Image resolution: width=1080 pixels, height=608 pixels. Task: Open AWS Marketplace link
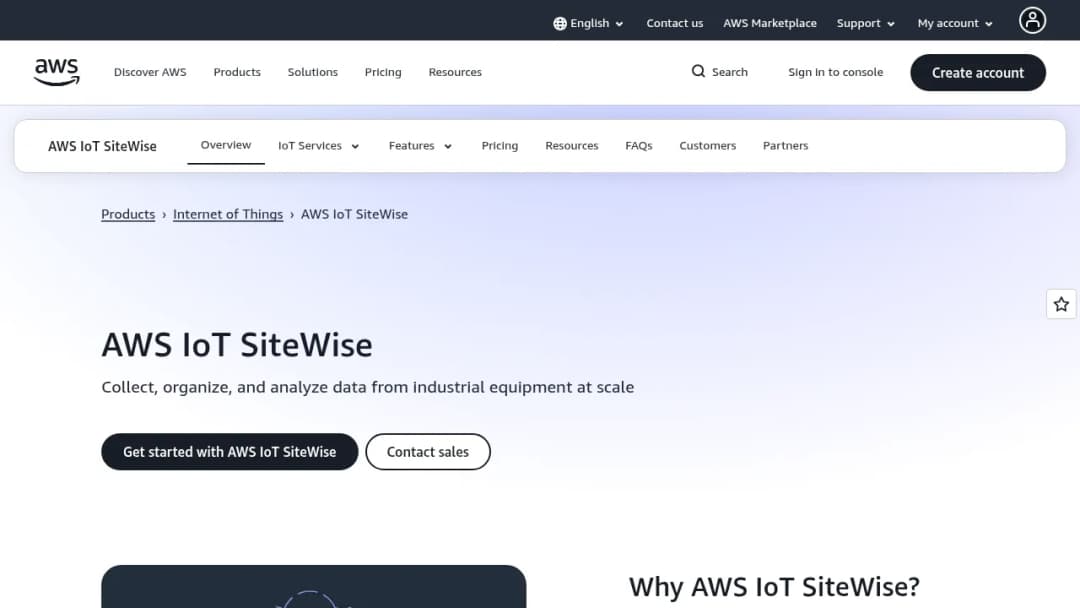pos(769,23)
